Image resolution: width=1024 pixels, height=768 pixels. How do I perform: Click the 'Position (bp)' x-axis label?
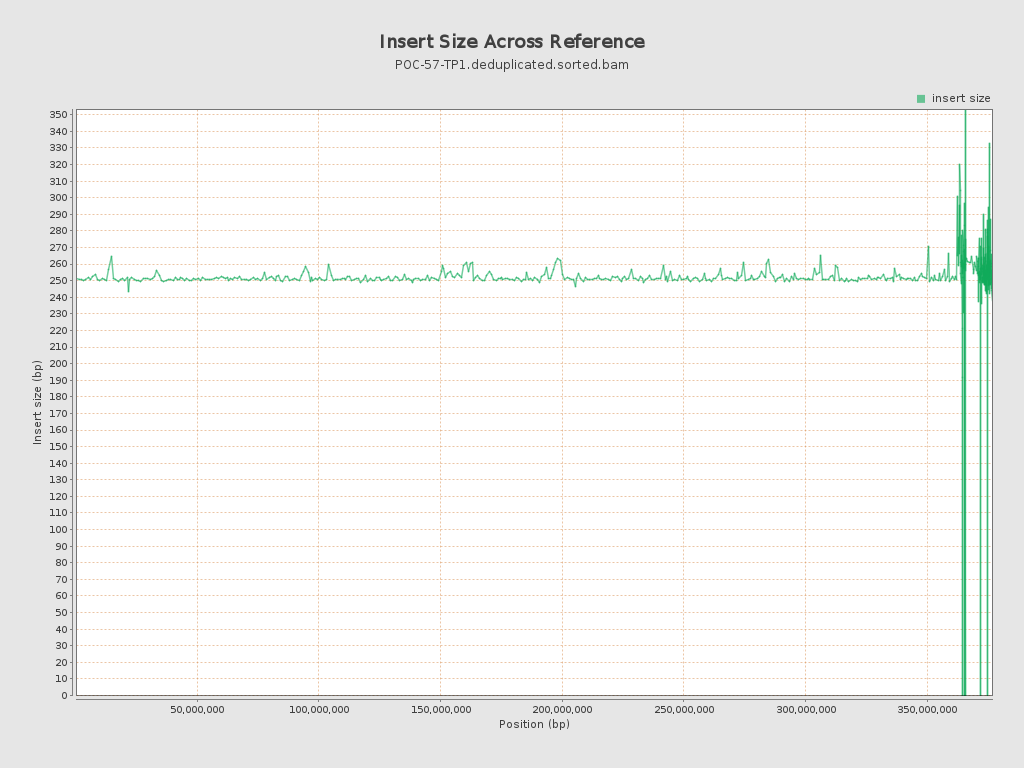point(534,724)
